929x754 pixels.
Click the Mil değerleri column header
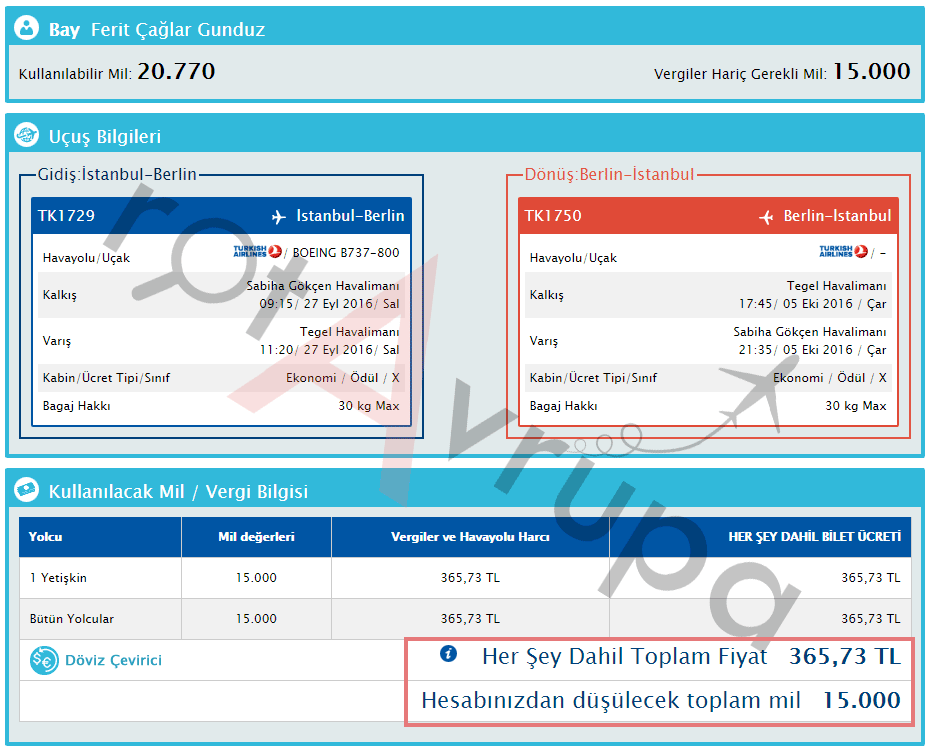click(256, 537)
